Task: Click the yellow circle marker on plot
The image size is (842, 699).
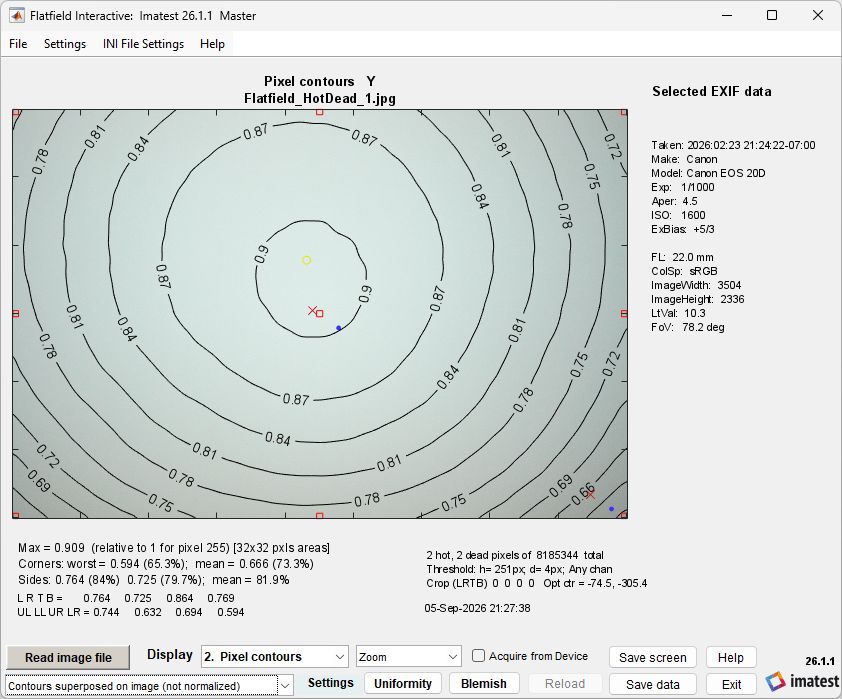Action: click(306, 260)
